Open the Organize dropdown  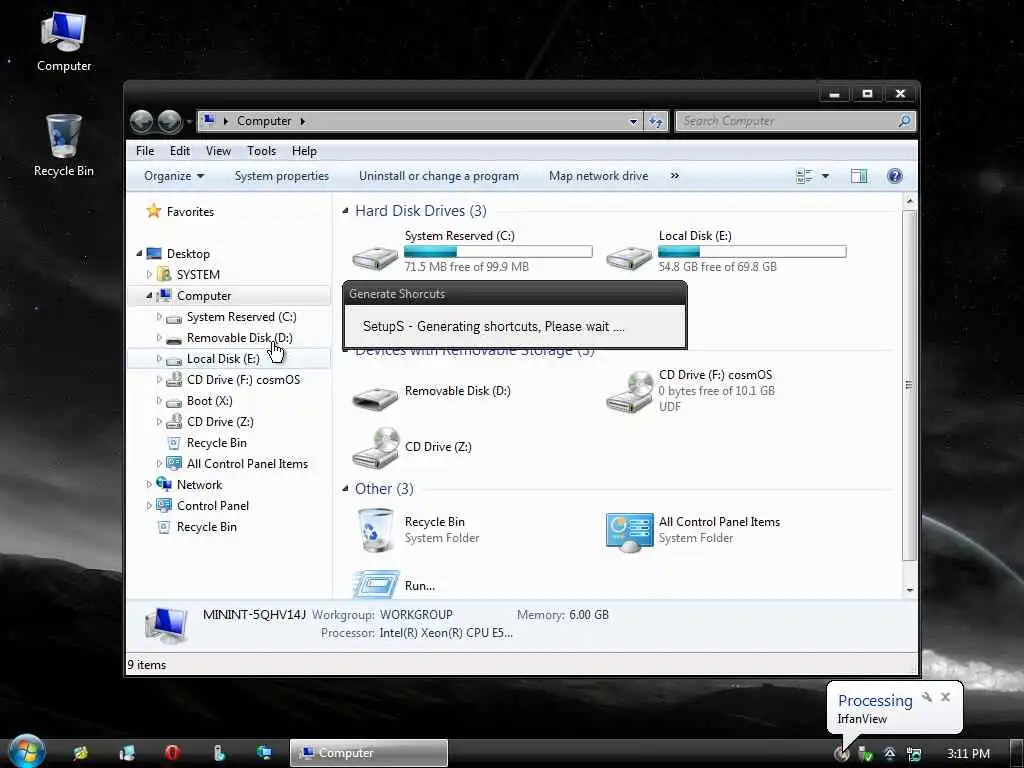coord(174,176)
